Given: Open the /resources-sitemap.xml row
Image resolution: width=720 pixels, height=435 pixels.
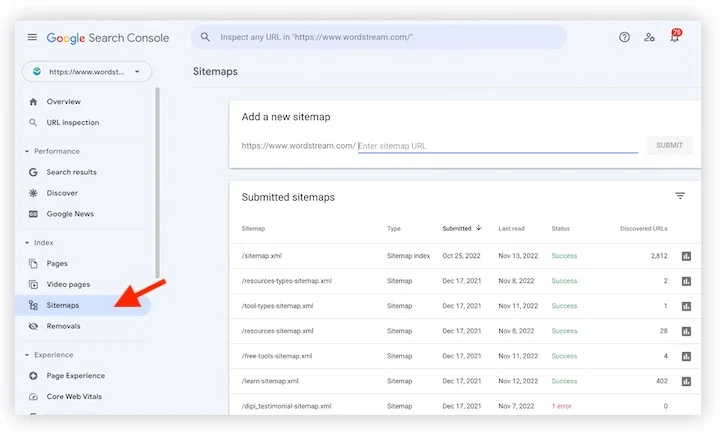Looking at the screenshot, I should click(465, 331).
